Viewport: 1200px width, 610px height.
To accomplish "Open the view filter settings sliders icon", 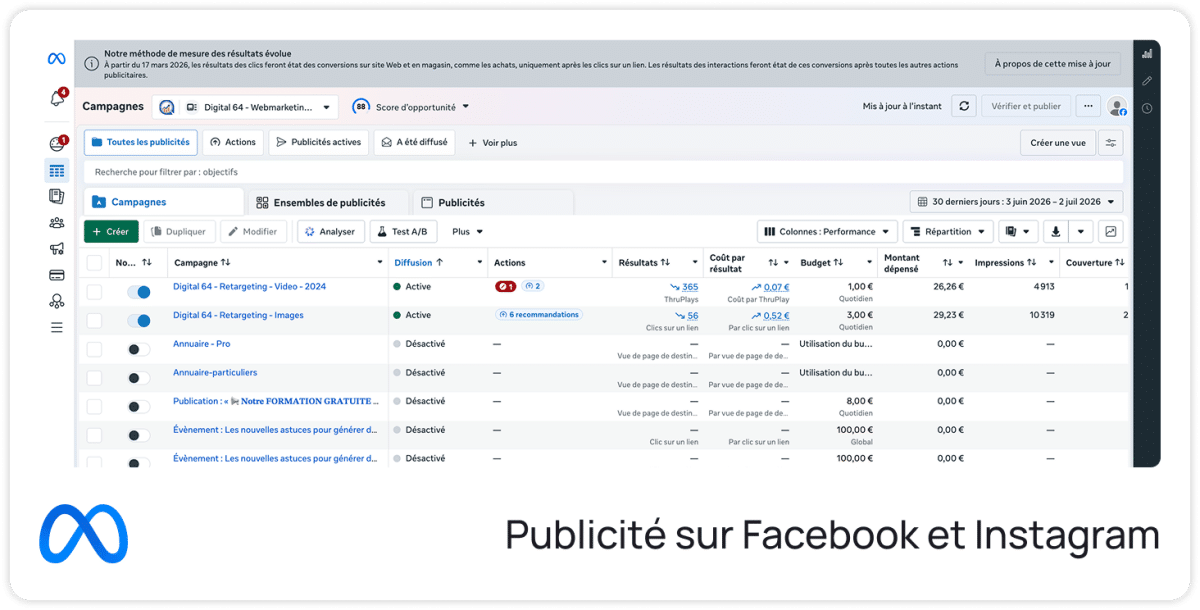I will pos(1110,143).
